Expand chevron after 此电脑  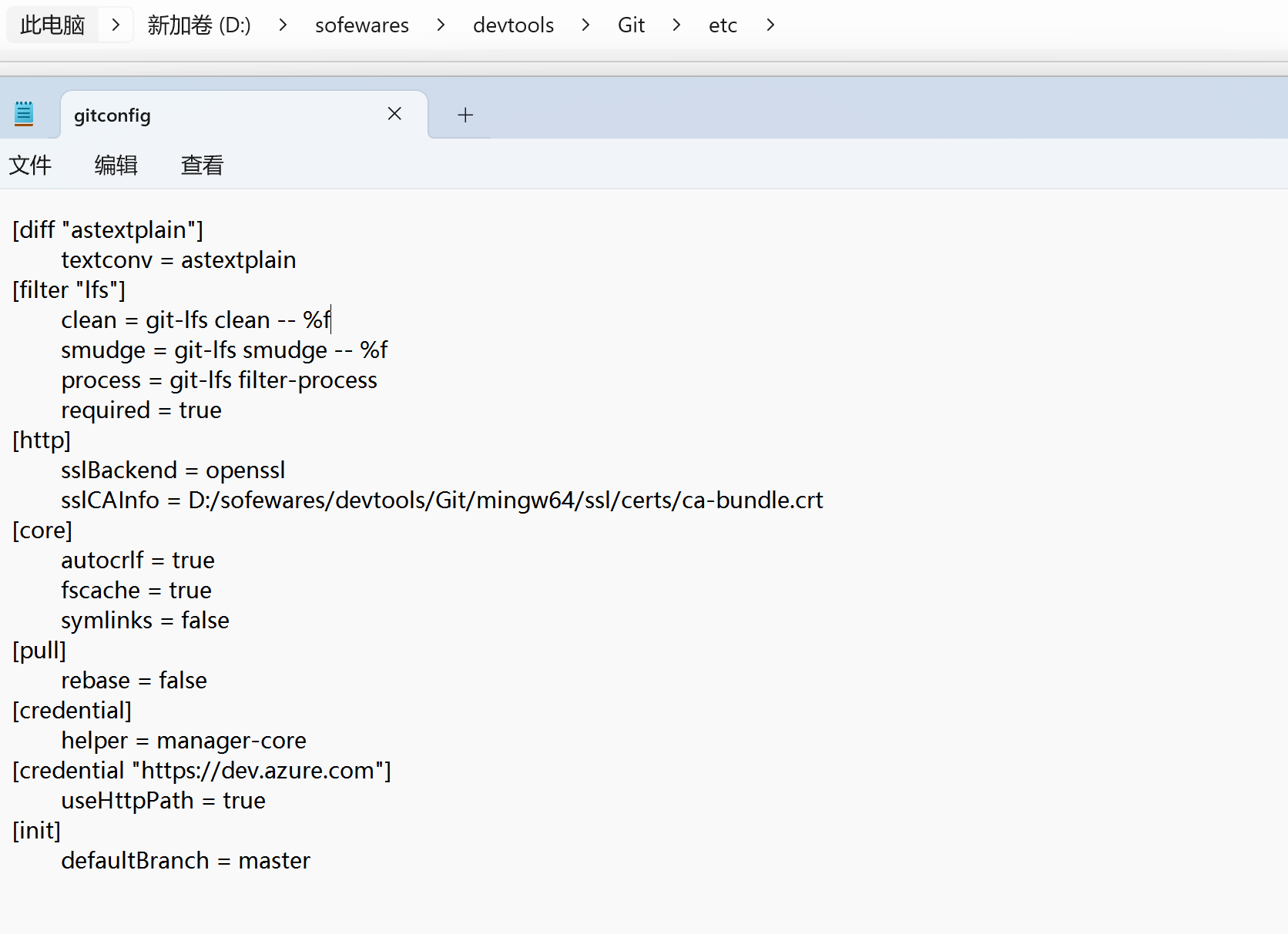pyautogui.click(x=116, y=25)
